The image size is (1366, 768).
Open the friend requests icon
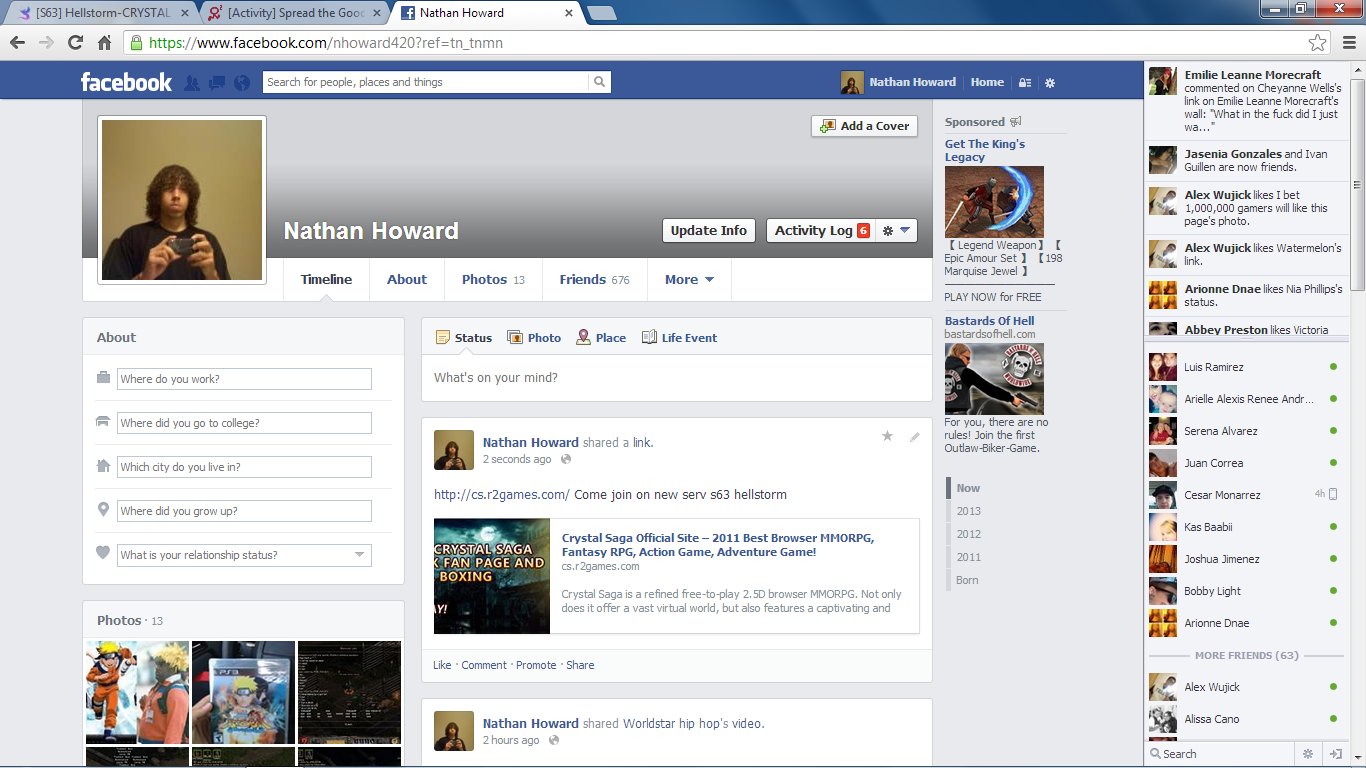(192, 83)
